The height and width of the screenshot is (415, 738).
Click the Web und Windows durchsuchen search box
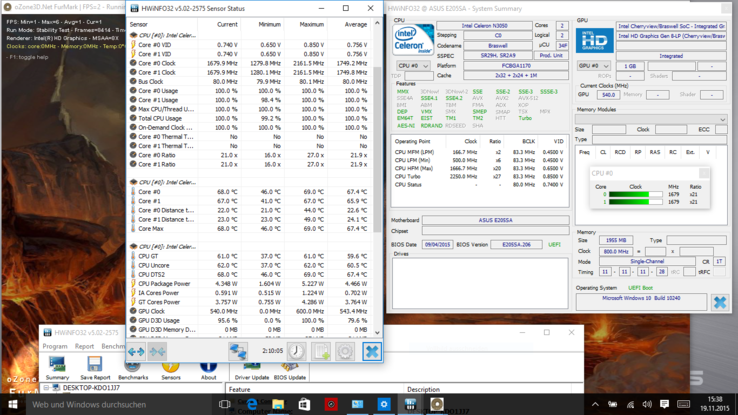(x=120, y=404)
